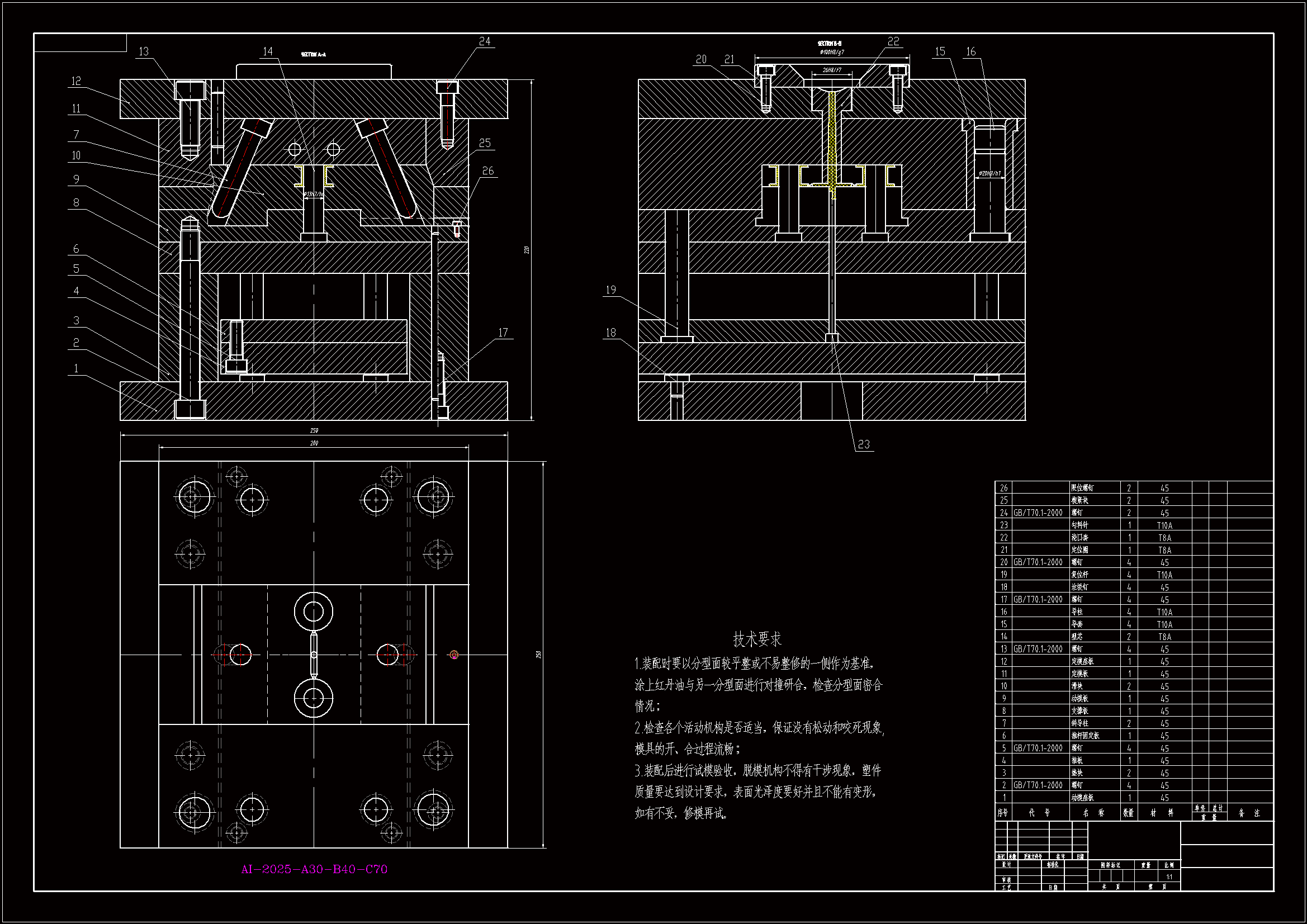Click the 220 height dimension text
This screenshot has height=924, width=1307.
(527, 250)
